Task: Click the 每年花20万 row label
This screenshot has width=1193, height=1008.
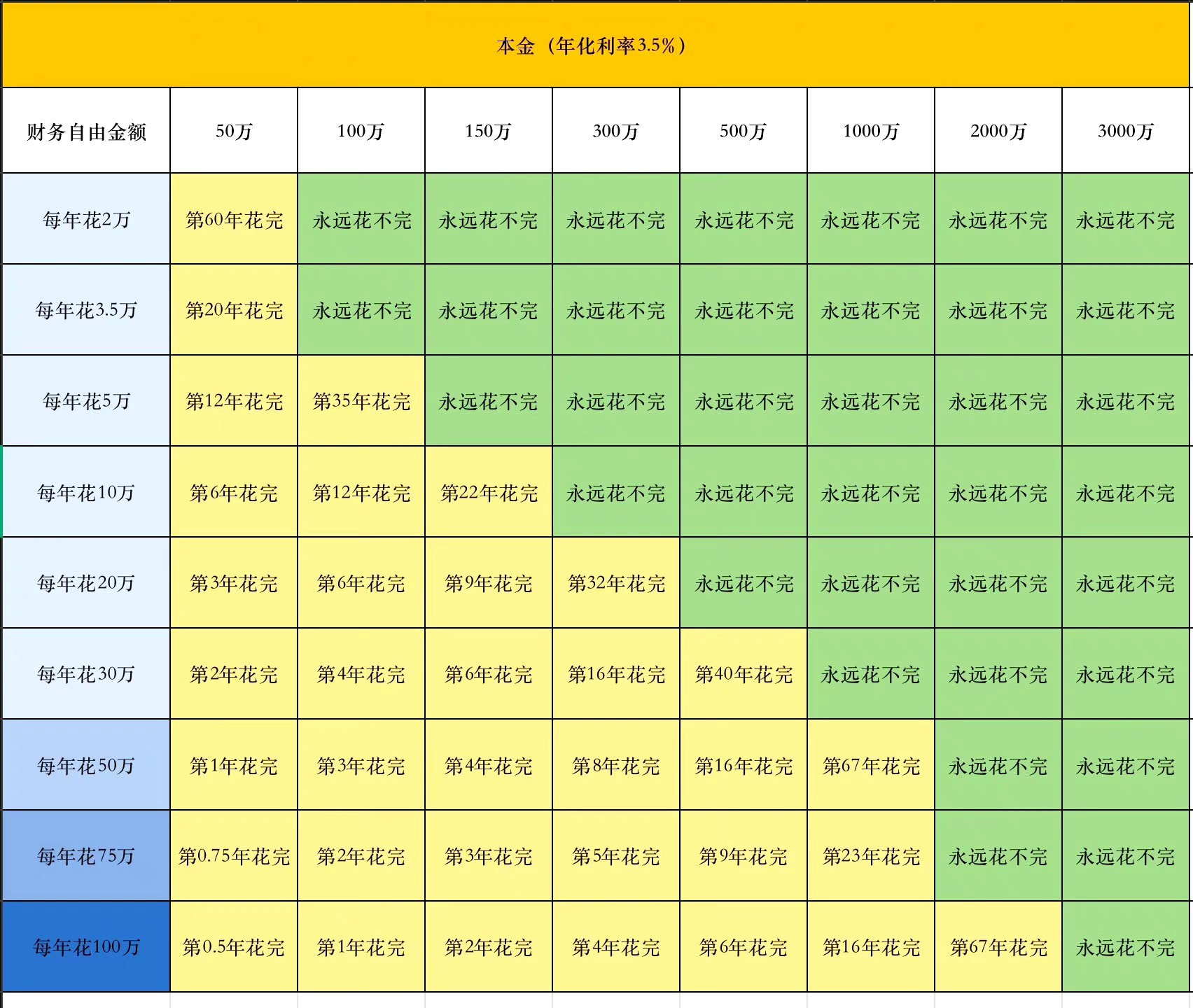Action: (x=86, y=583)
